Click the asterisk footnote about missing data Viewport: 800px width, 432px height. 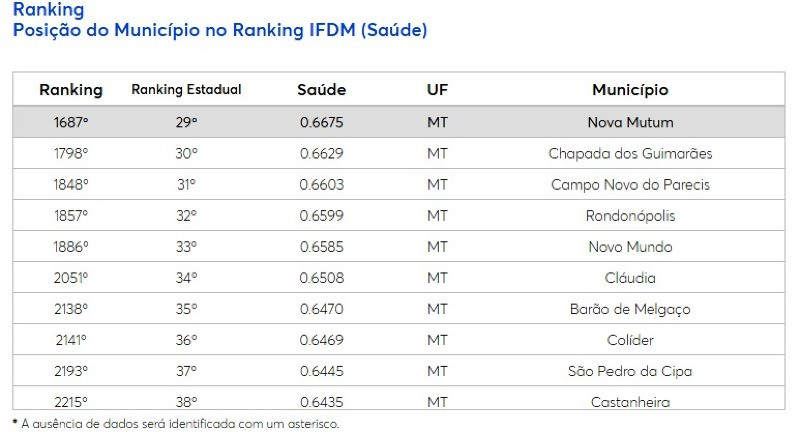176,424
